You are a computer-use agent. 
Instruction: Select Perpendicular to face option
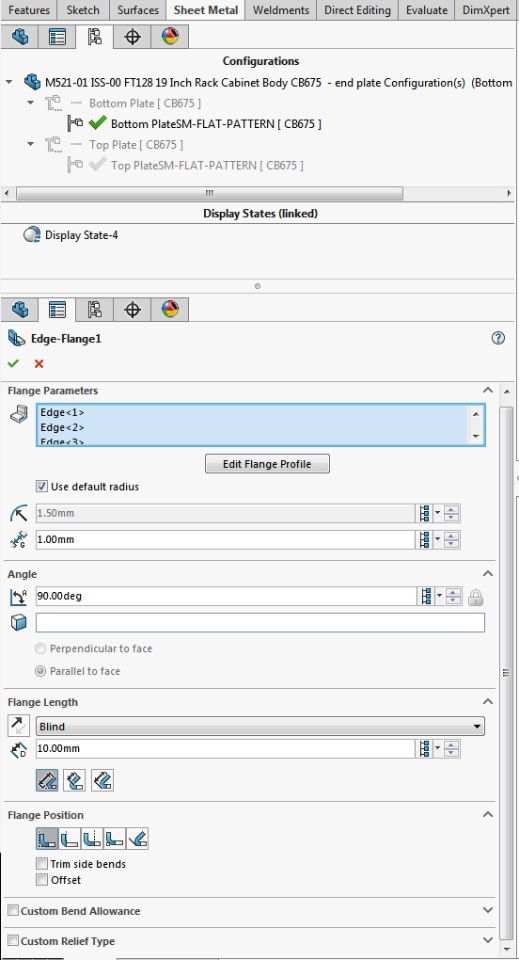point(40,649)
